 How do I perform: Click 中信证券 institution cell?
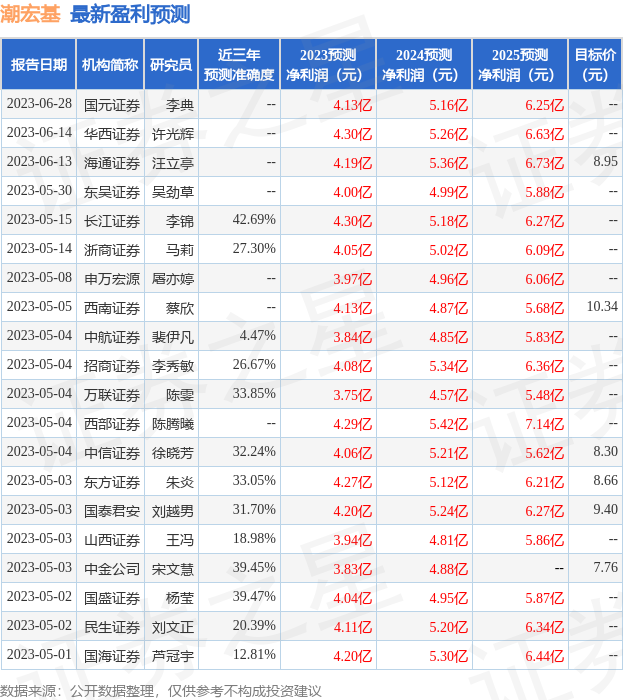[x=112, y=453]
